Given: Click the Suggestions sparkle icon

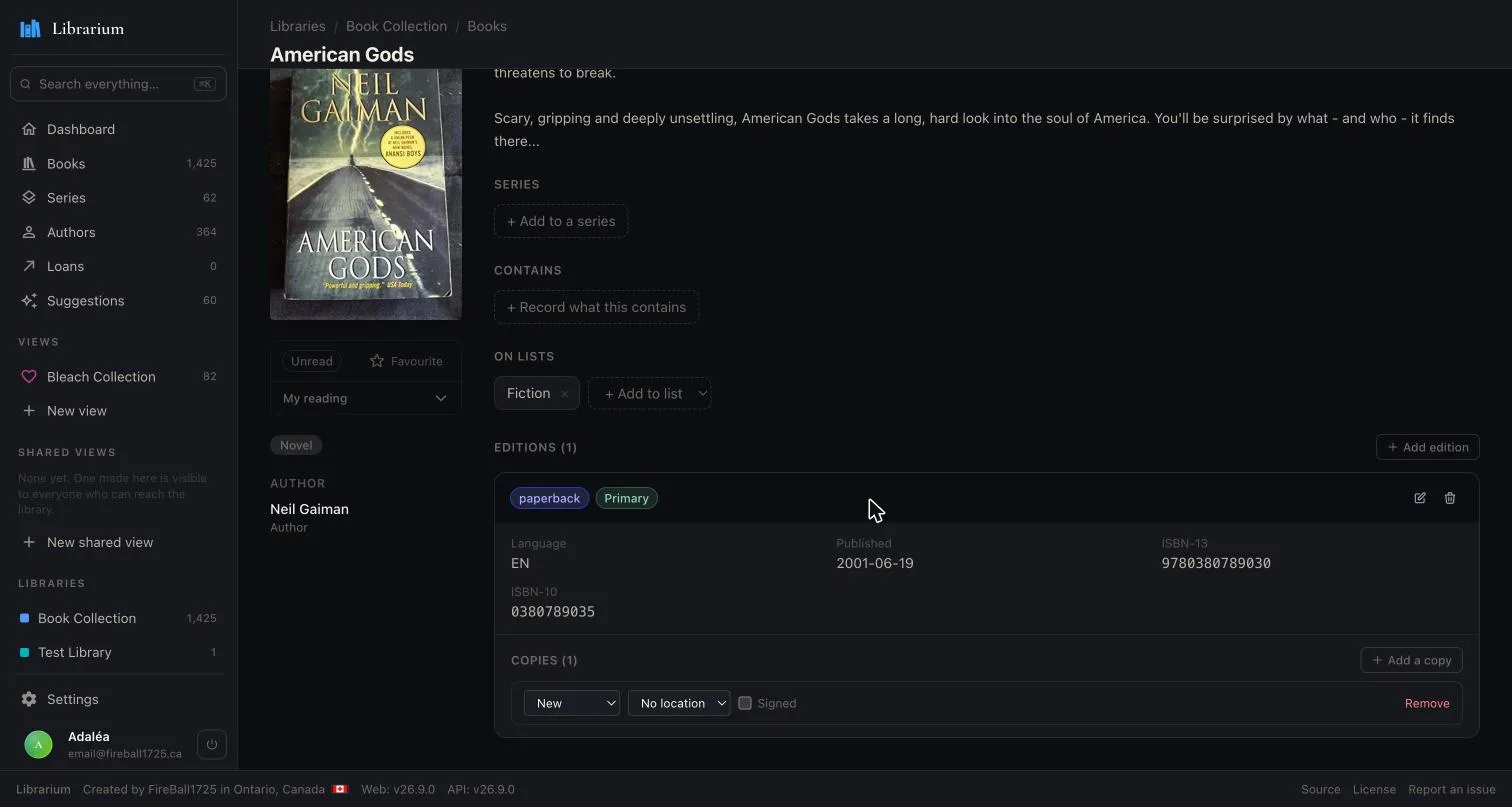Looking at the screenshot, I should (x=29, y=300).
